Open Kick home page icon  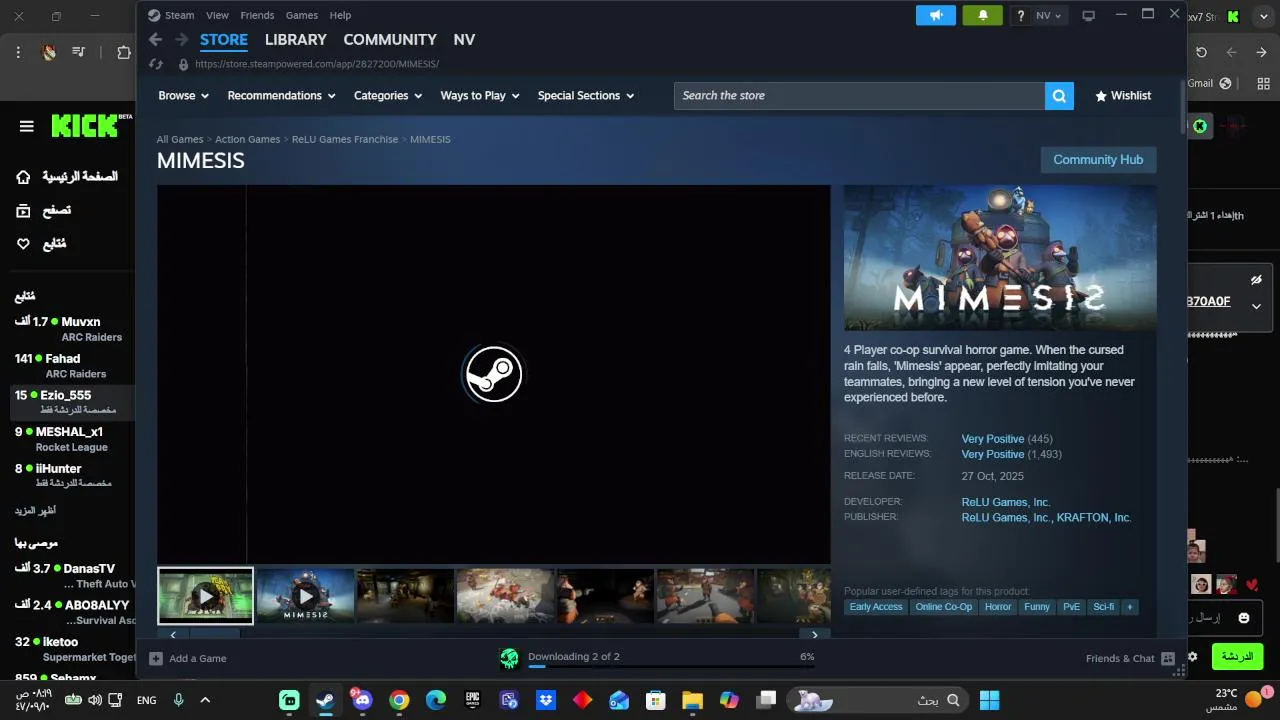click(x=24, y=177)
